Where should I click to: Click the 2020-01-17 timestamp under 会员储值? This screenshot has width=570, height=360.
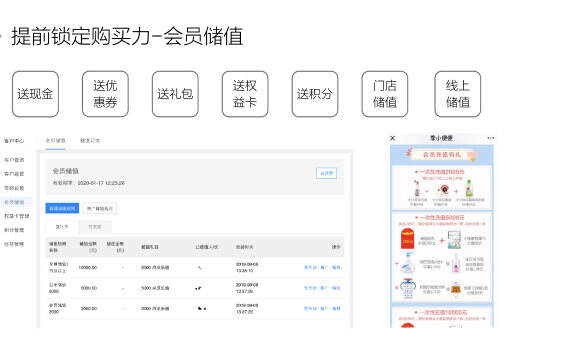(101, 183)
